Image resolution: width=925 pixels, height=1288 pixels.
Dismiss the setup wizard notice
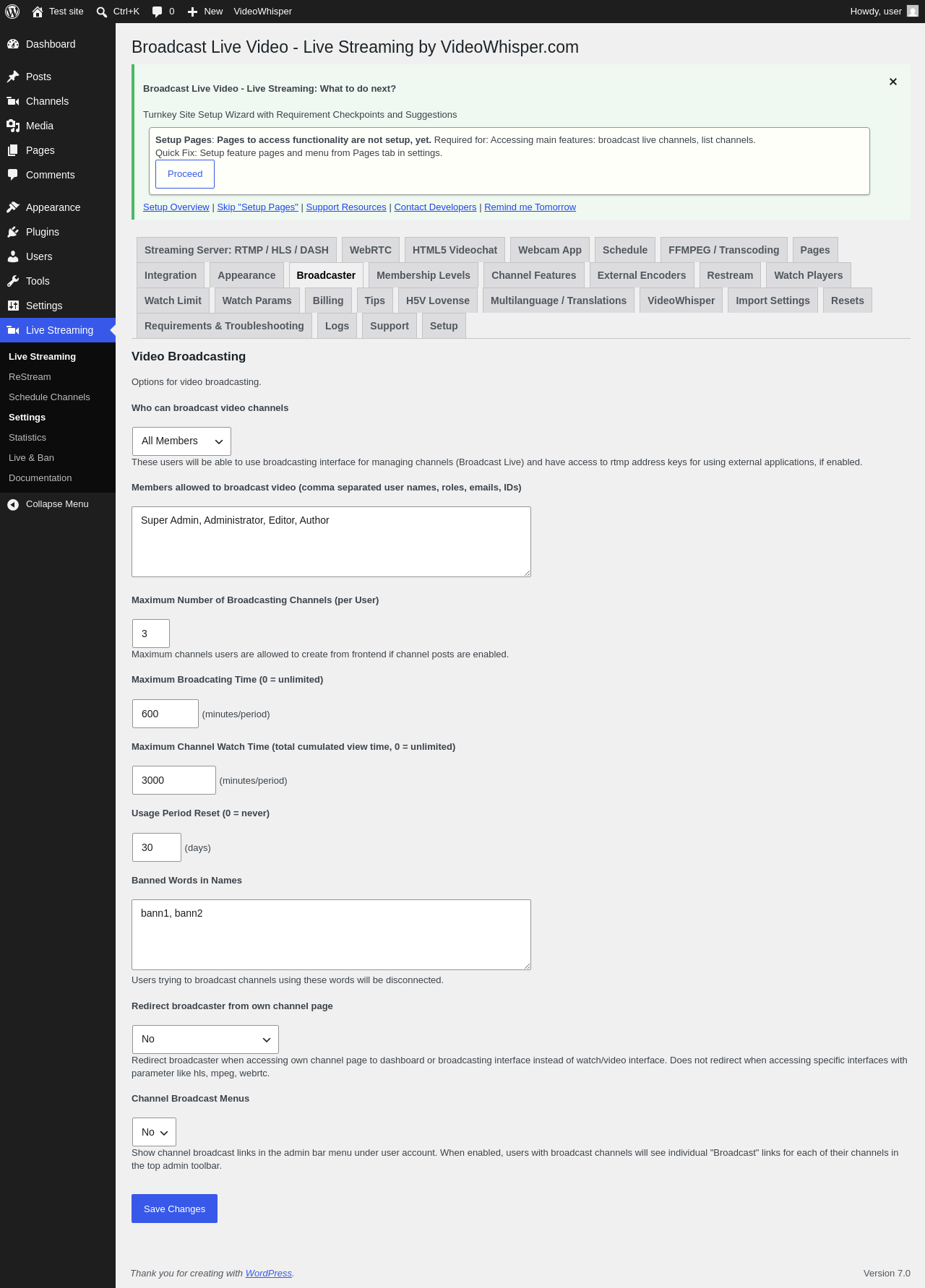[893, 82]
